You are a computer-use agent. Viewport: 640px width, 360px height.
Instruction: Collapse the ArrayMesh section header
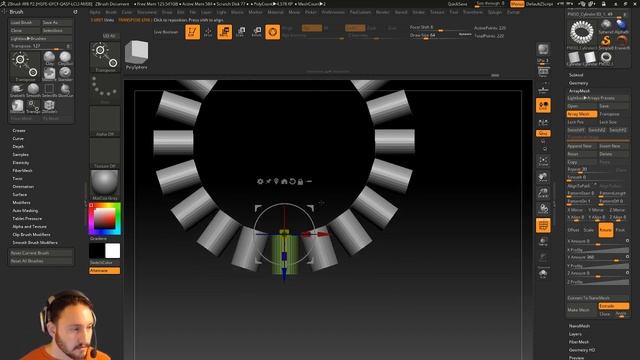pos(580,91)
